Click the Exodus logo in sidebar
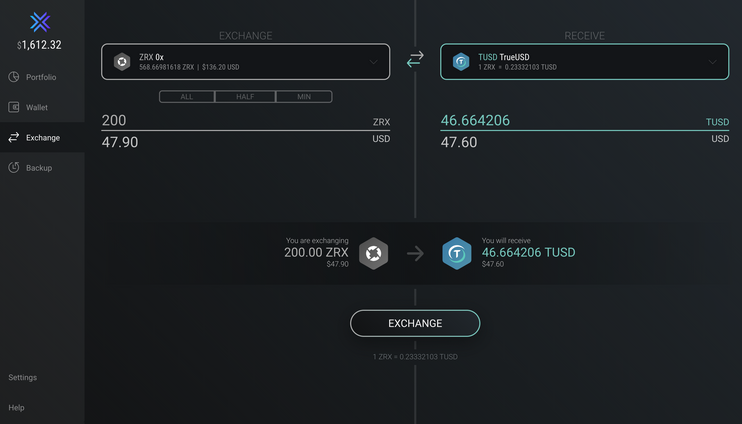Screen dimensions: 742x424 40,22
